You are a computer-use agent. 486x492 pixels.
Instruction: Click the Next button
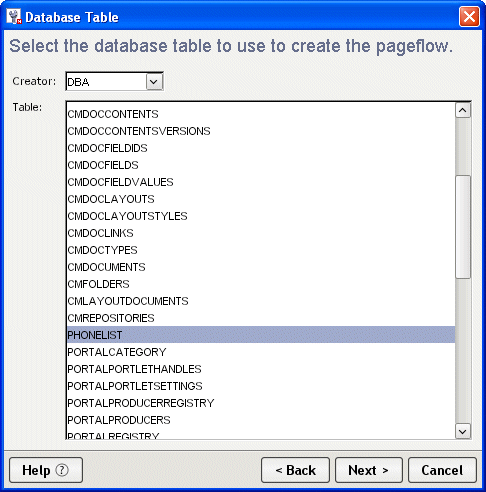click(x=369, y=470)
